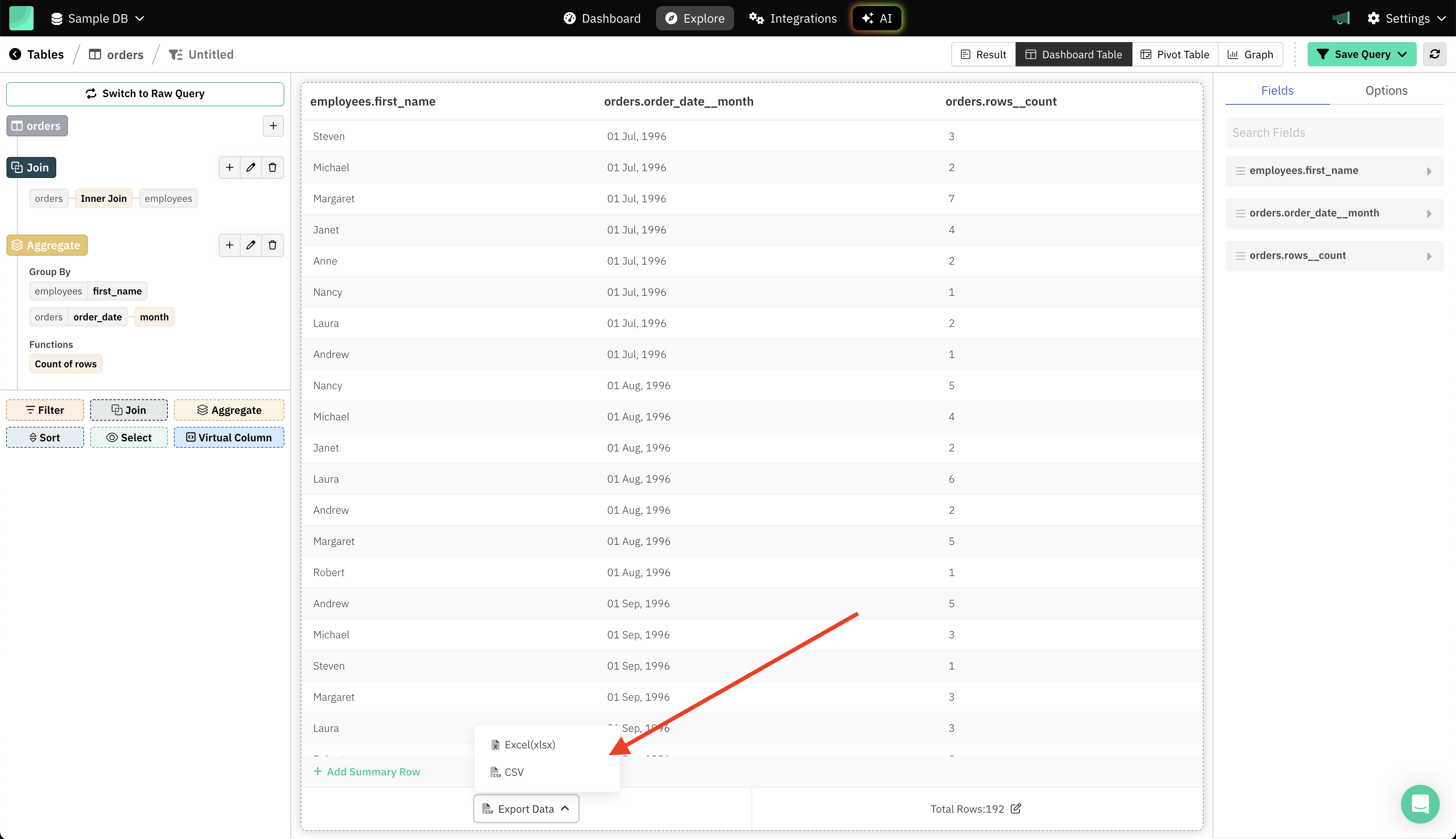1456x839 pixels.
Task: Select the Join step label
Action: 31,167
